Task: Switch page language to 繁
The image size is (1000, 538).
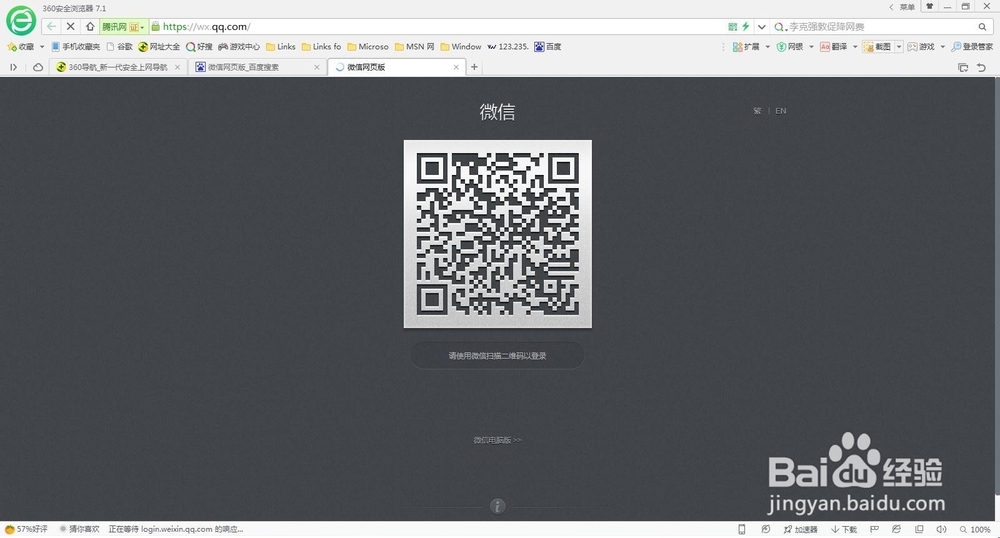Action: point(757,111)
